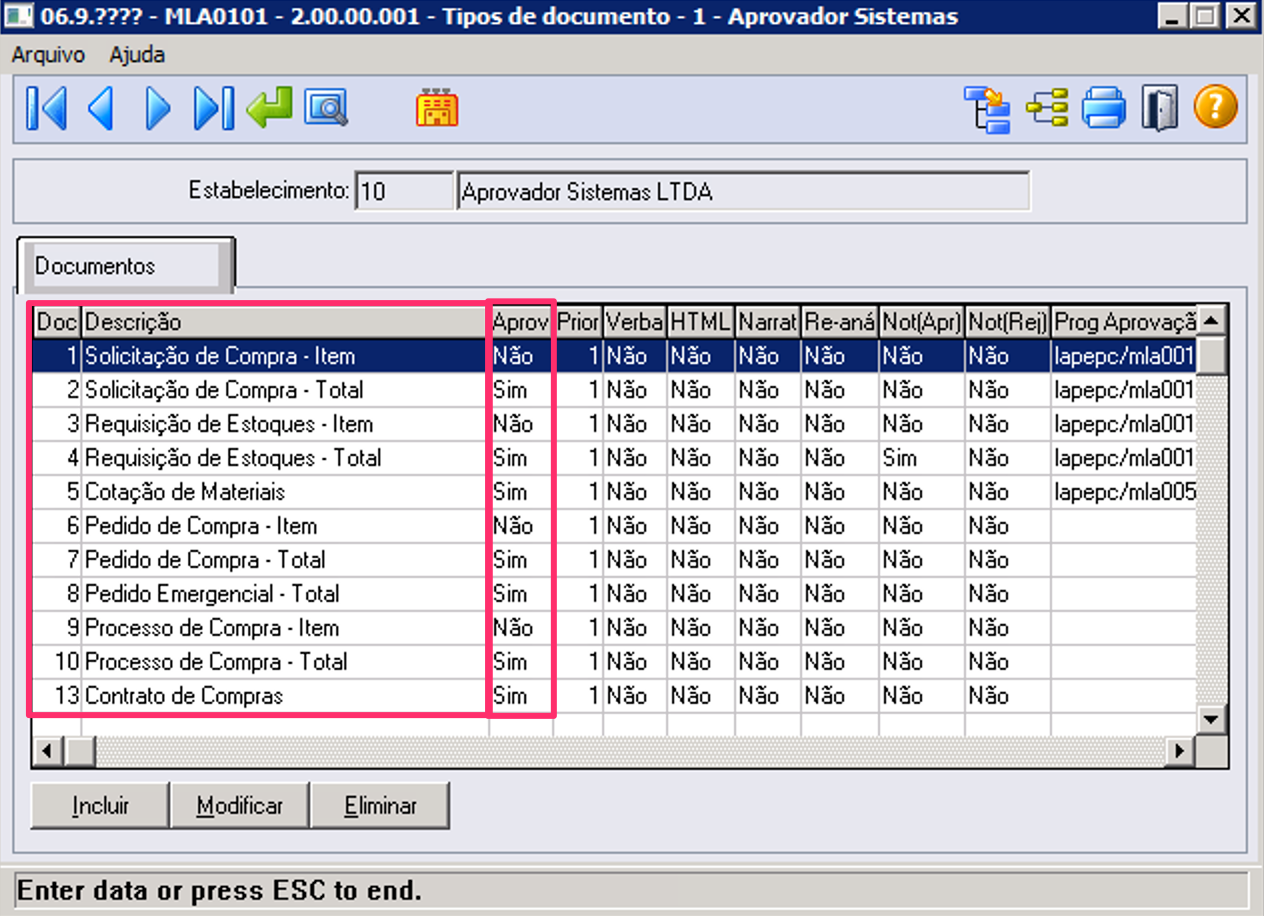Click the Eliminar button
This screenshot has width=1264, height=916.
[x=380, y=806]
